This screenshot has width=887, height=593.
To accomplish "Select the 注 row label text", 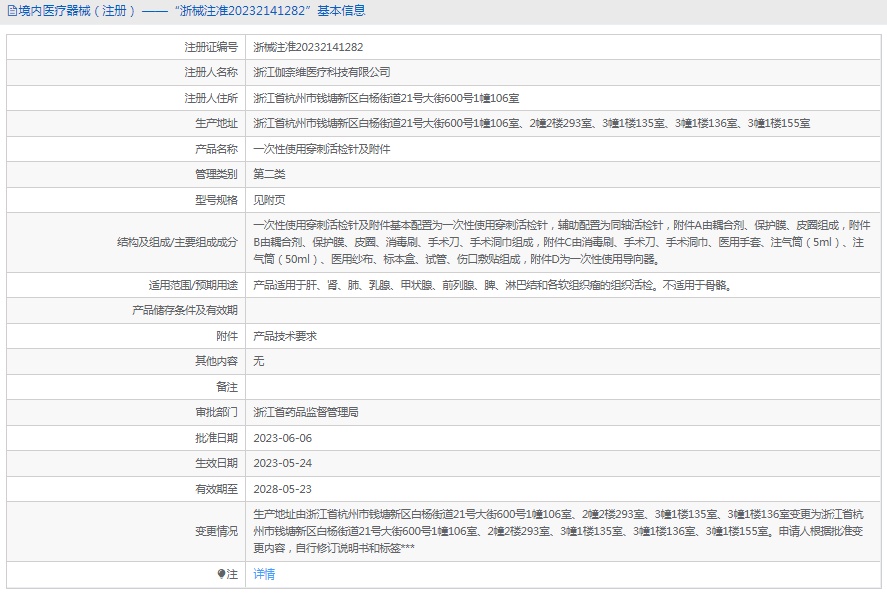I will click(232, 574).
